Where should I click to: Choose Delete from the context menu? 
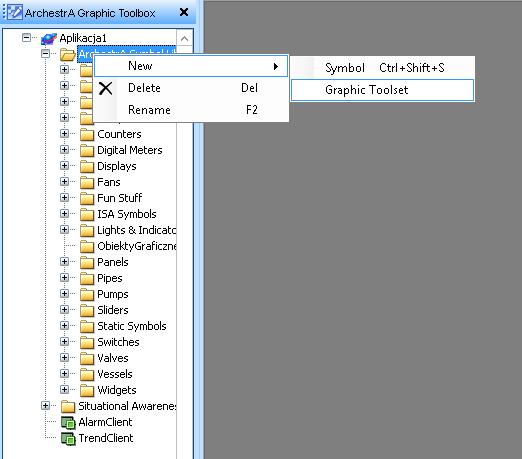tap(191, 88)
